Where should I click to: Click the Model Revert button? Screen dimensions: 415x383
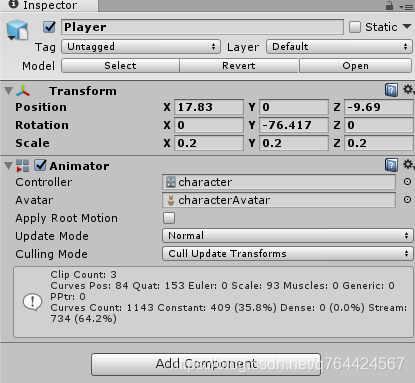[x=239, y=66]
